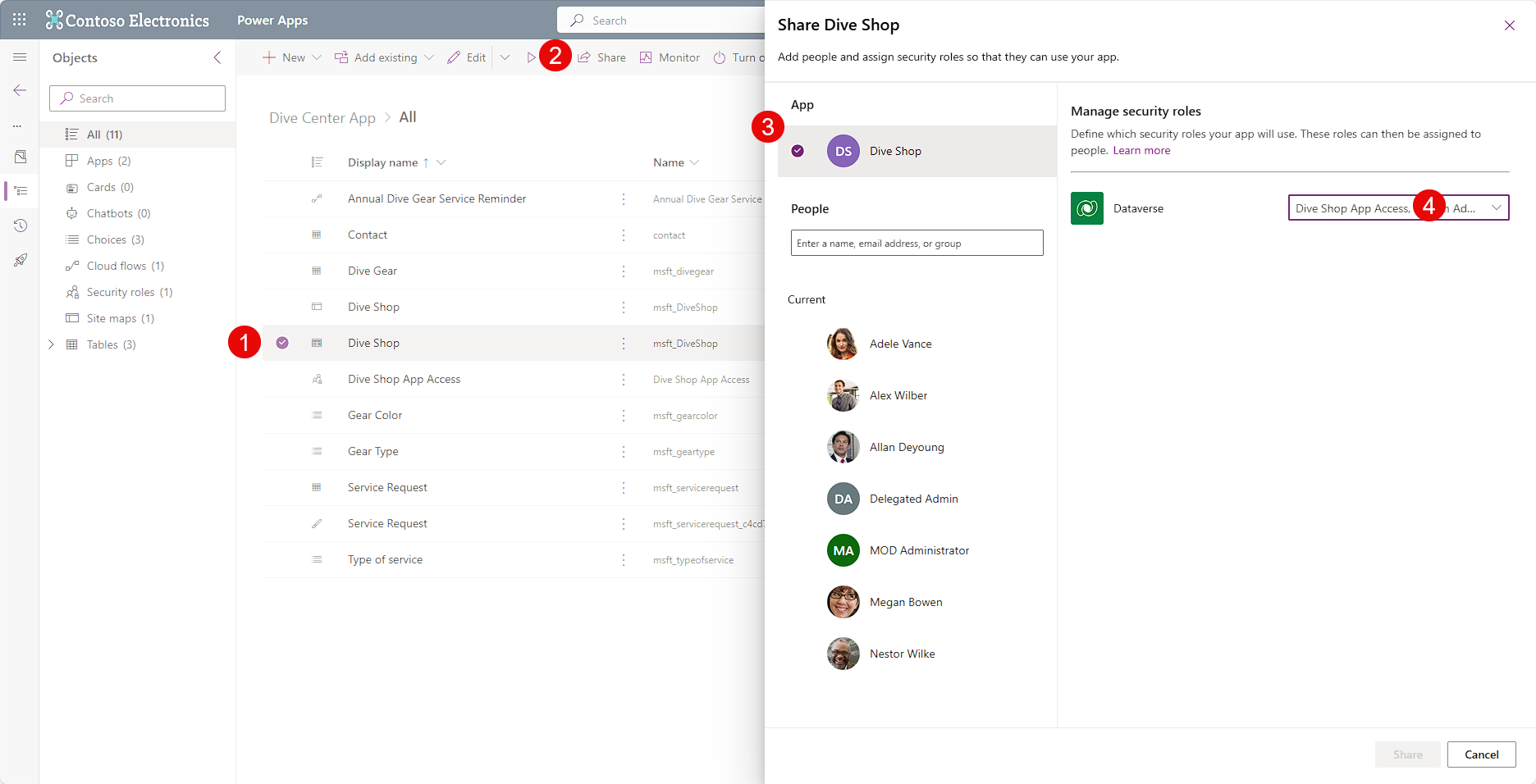Select the Objects tree icon in left rail
The image size is (1536, 784).
[21, 191]
